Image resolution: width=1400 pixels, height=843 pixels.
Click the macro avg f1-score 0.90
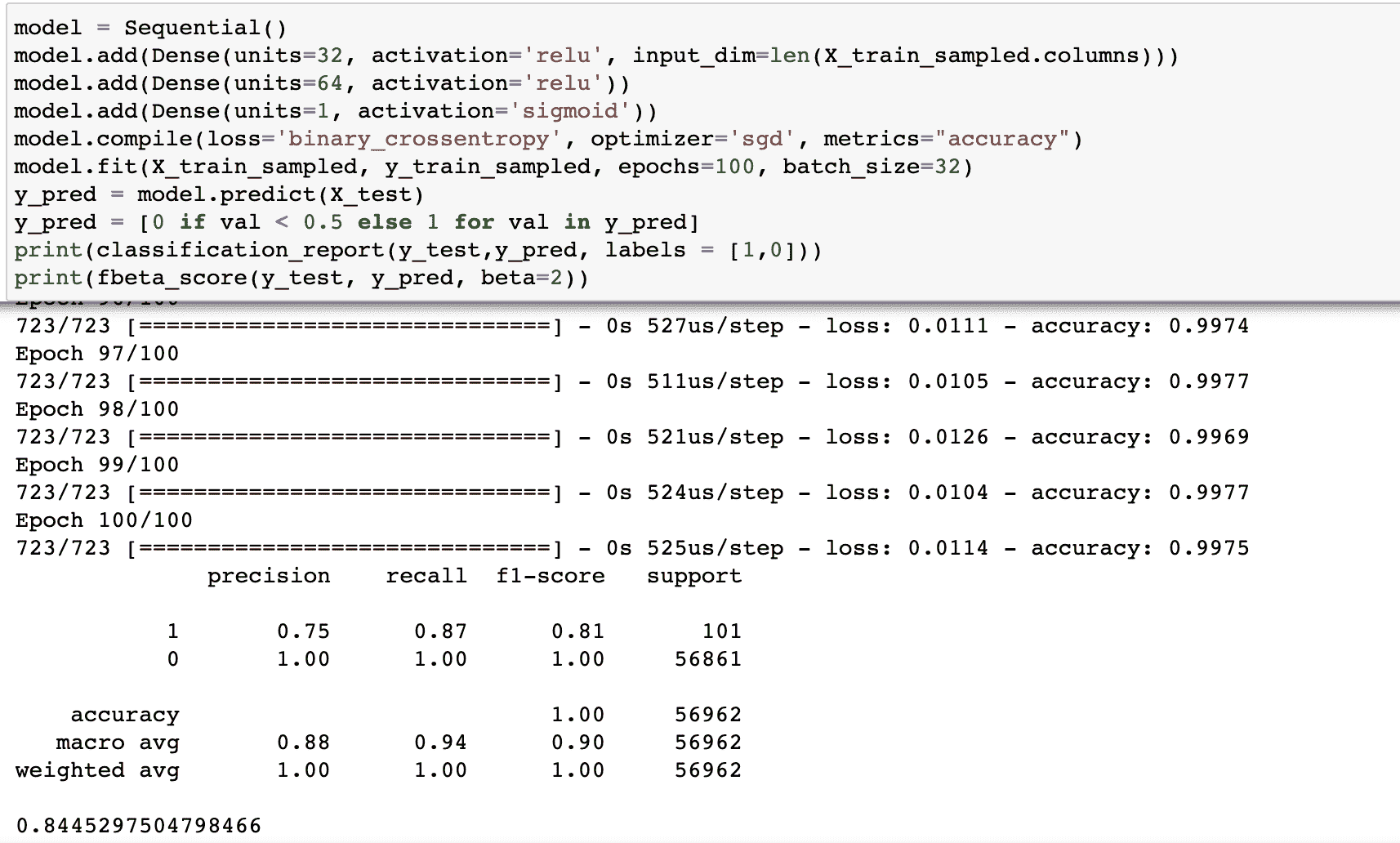click(577, 743)
